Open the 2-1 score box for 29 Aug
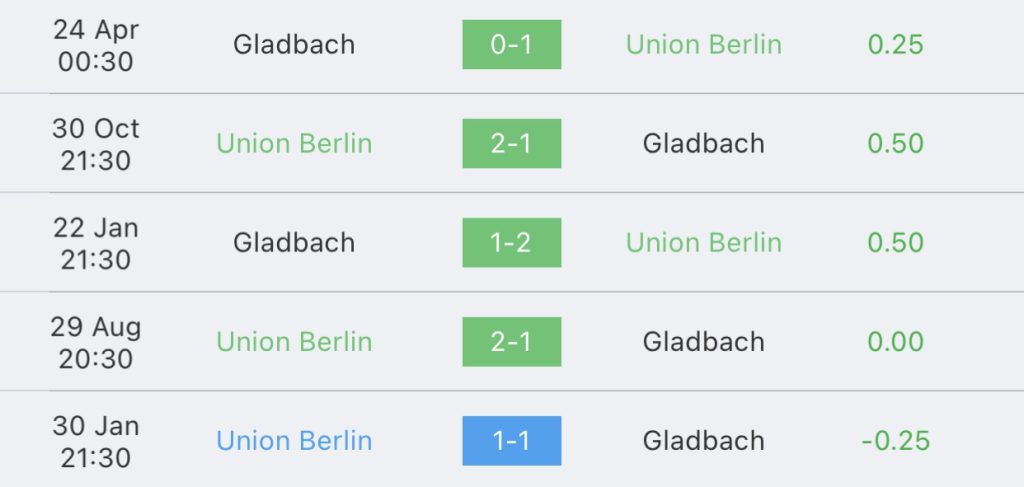The image size is (1024, 487). [511, 342]
